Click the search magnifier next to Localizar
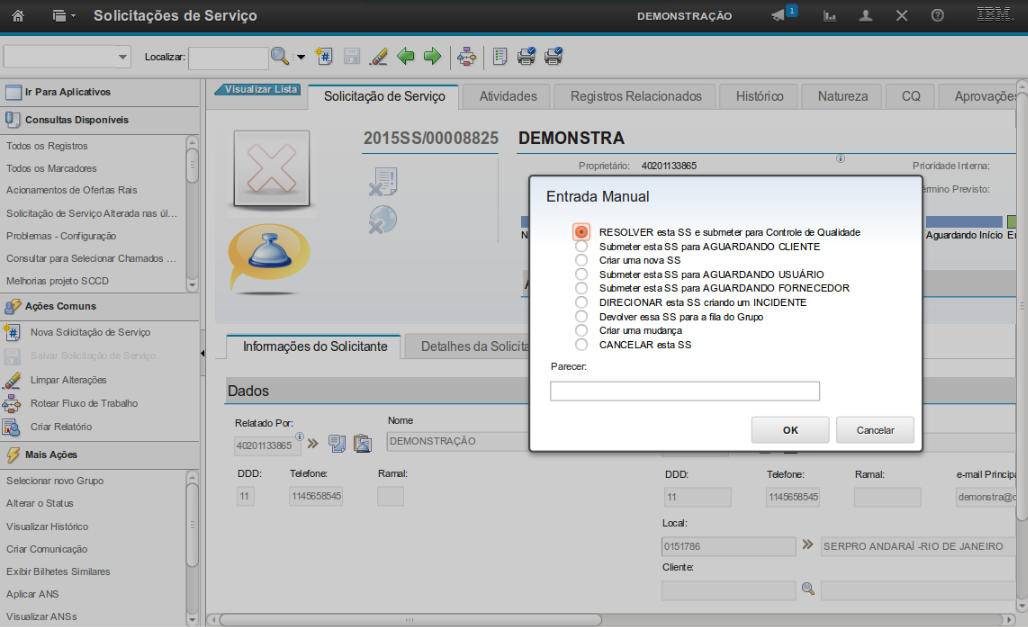The width and height of the screenshot is (1028, 627). coord(280,57)
